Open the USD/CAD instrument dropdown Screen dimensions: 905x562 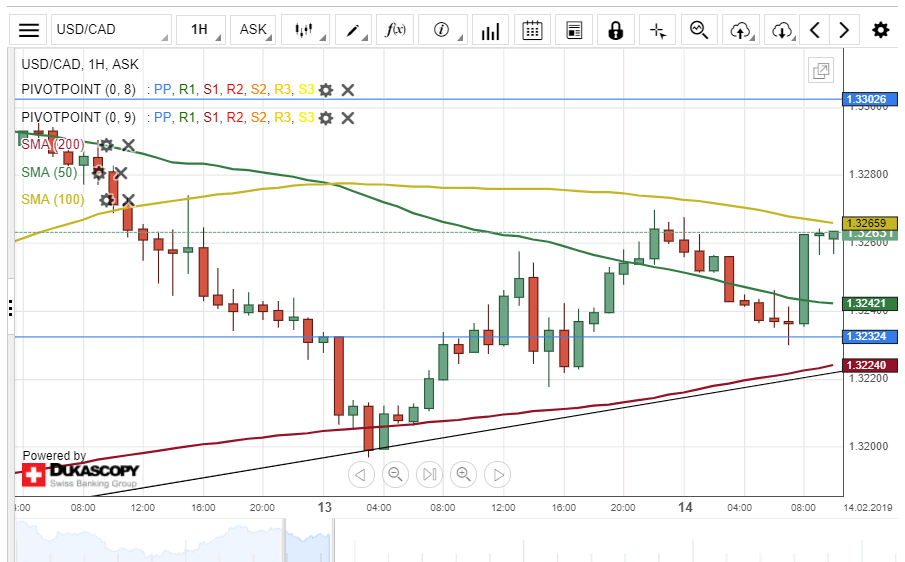[x=111, y=30]
